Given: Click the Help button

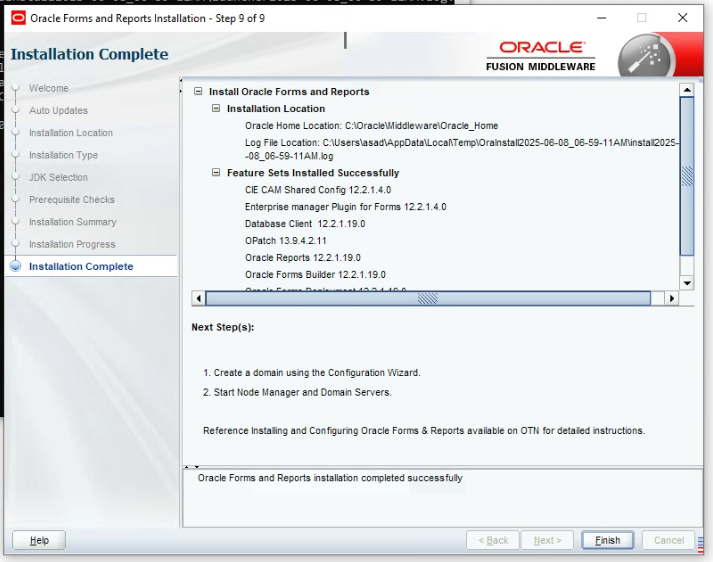Looking at the screenshot, I should click(39, 540).
